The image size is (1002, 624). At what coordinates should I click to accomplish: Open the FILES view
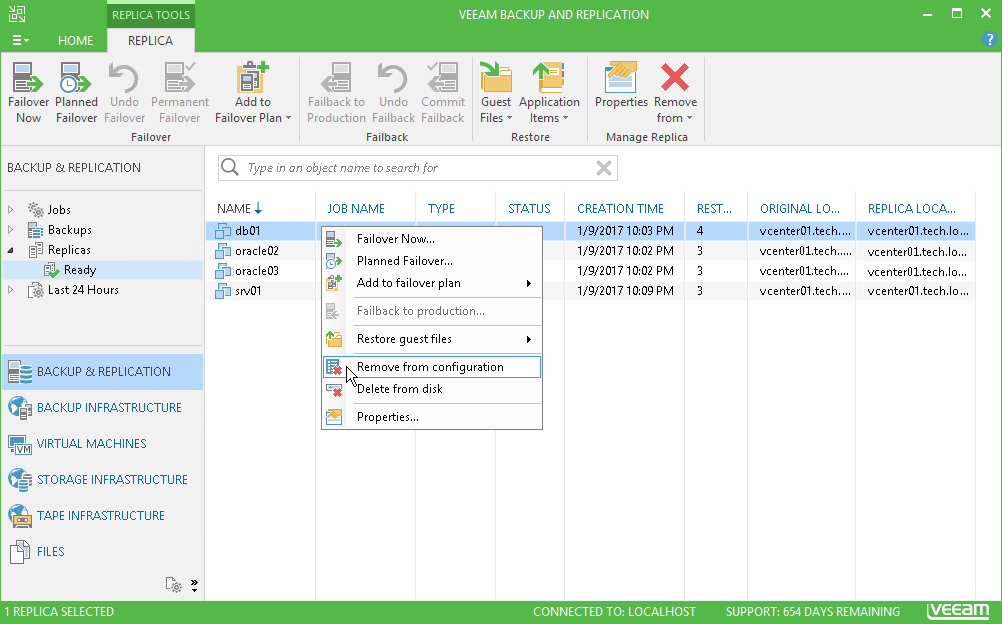tap(102, 551)
